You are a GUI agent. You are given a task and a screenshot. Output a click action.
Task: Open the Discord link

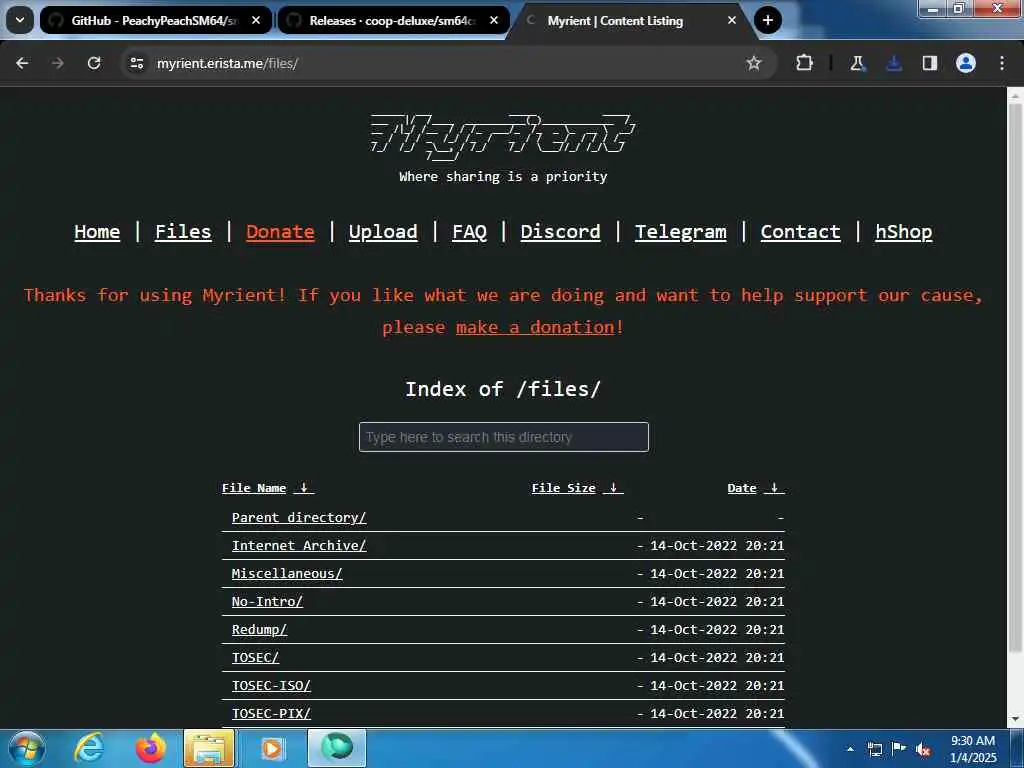tap(560, 232)
